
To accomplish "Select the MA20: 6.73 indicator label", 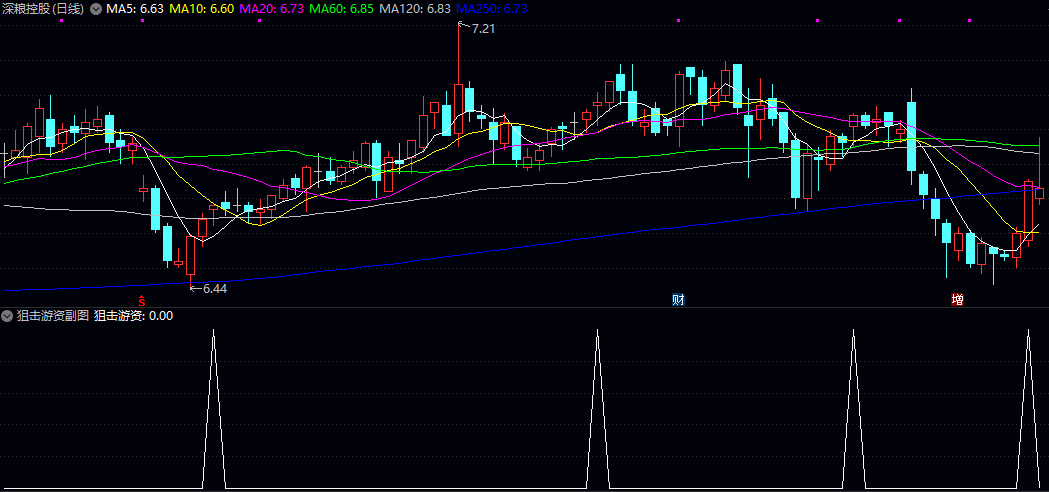I will (272, 9).
